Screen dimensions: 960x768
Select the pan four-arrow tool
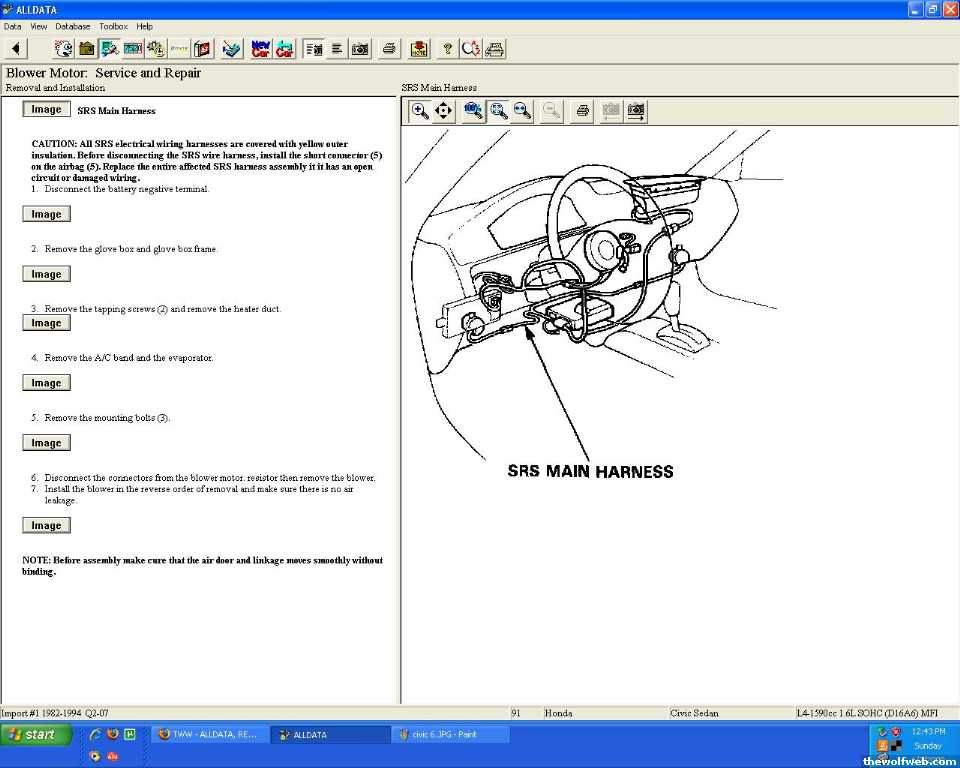coord(444,111)
